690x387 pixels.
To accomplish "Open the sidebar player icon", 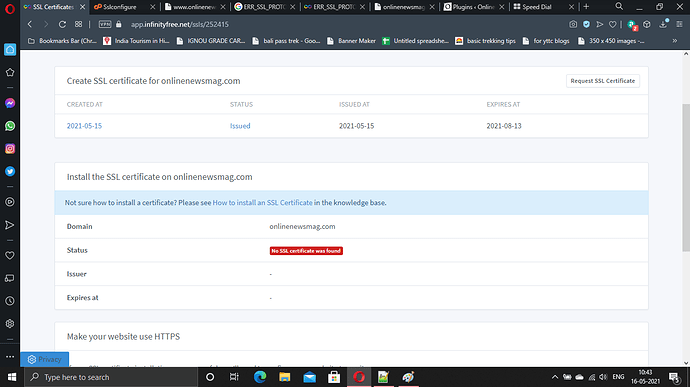I will pos(10,202).
